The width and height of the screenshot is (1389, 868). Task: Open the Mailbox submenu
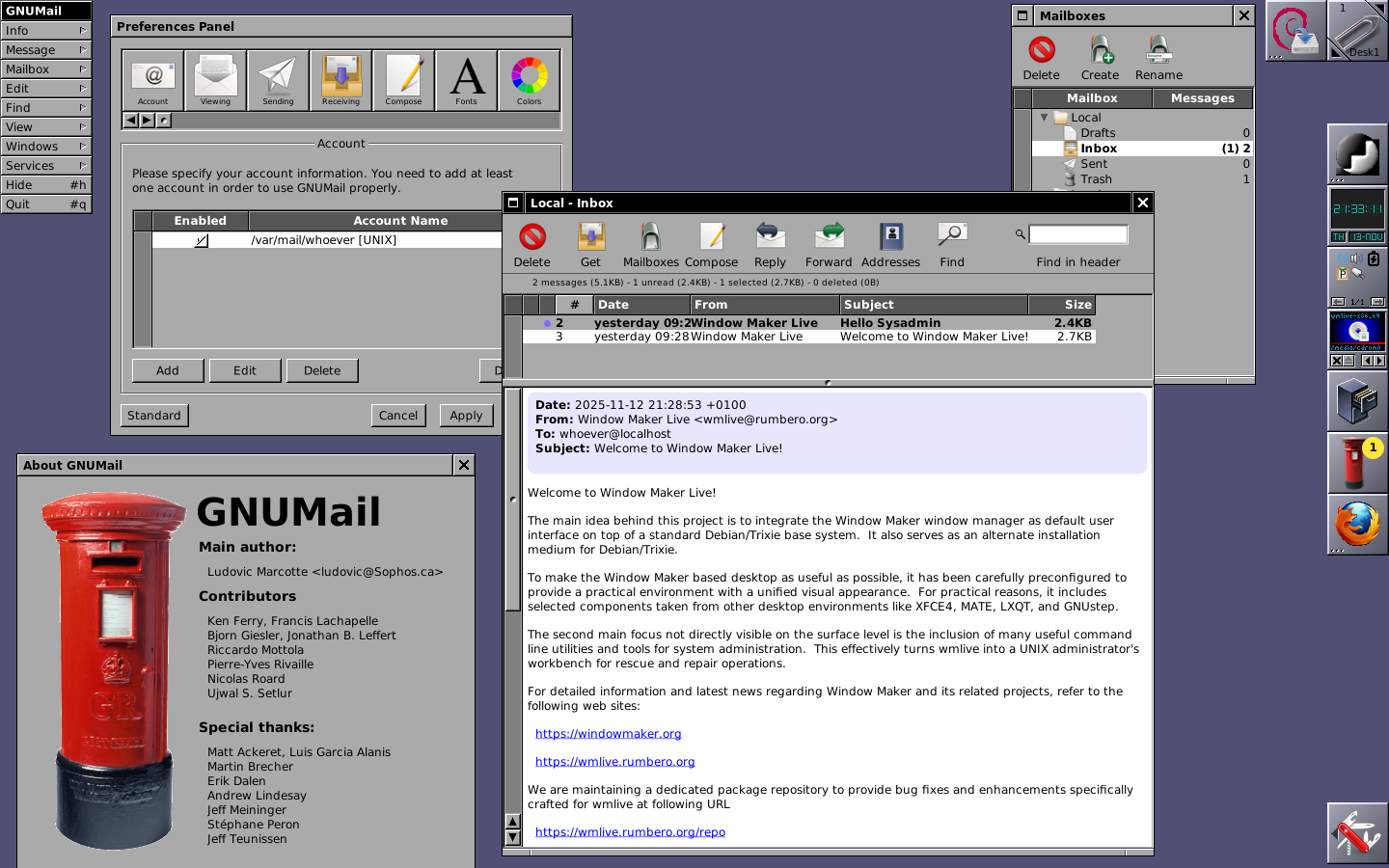pyautogui.click(x=46, y=69)
